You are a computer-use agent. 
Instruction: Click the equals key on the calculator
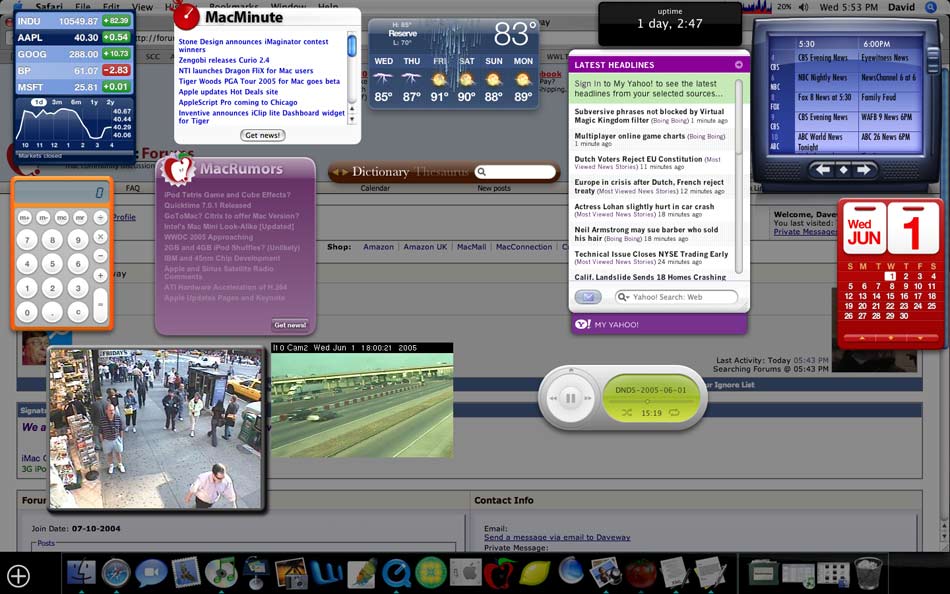(101, 304)
